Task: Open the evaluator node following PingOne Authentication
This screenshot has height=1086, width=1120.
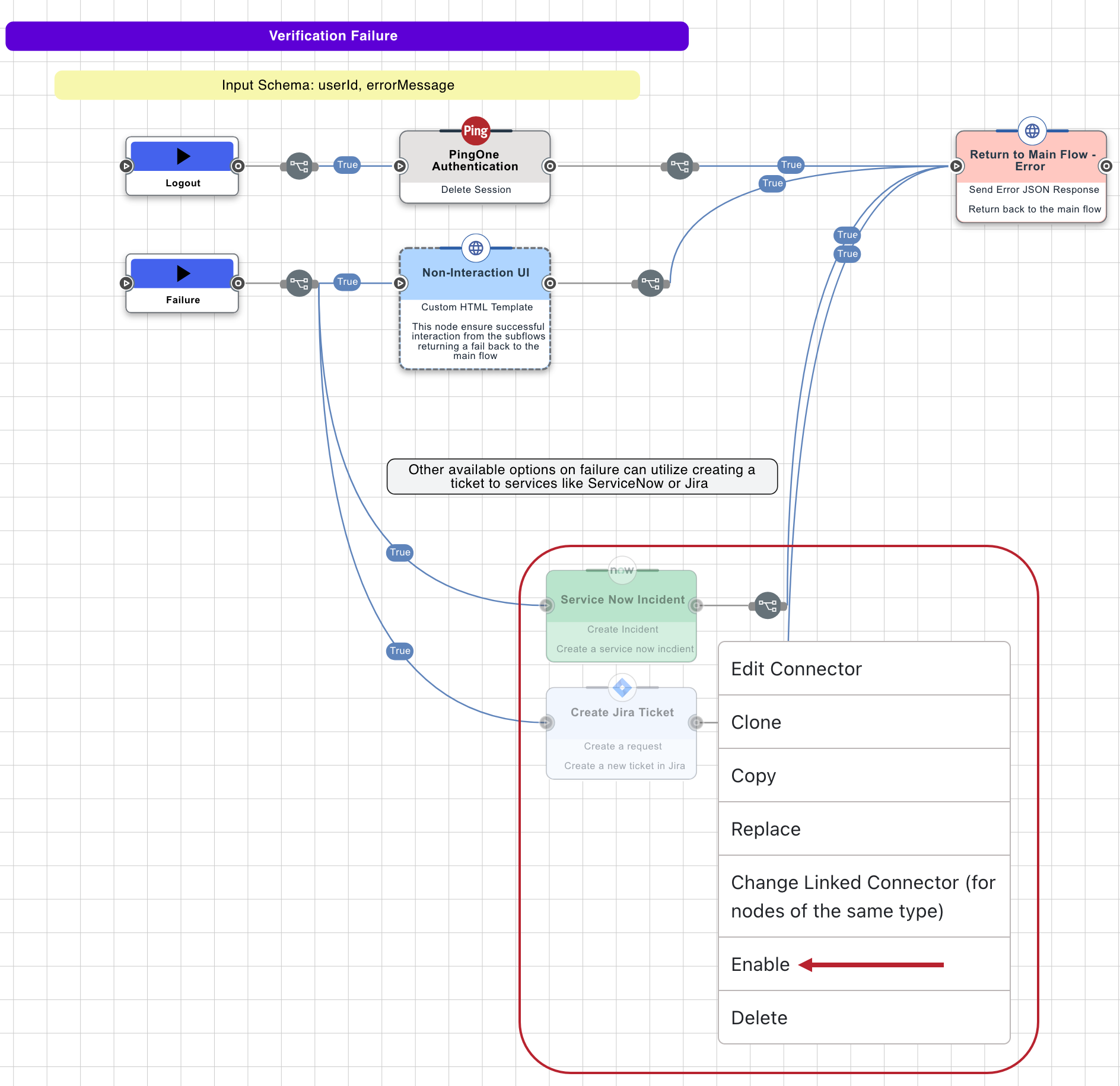Action: coord(680,167)
